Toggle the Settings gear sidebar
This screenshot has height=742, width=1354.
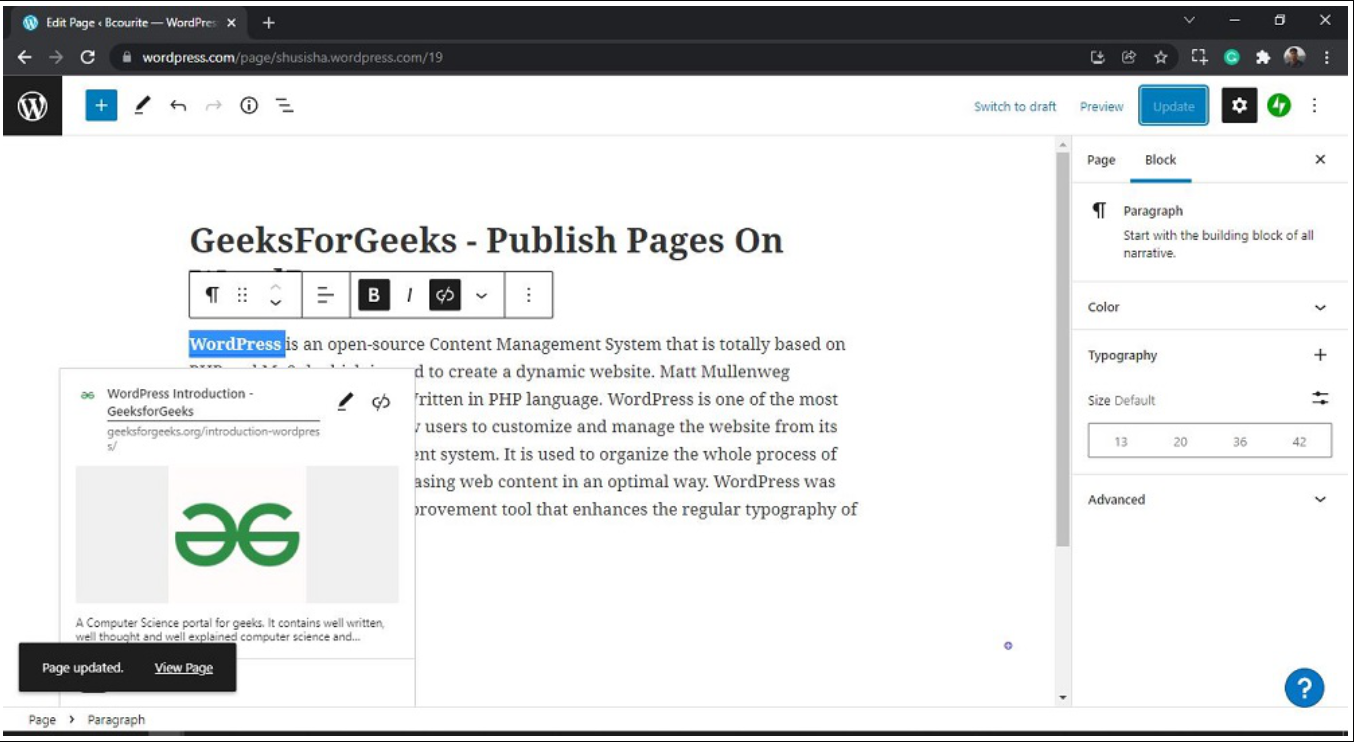(1239, 105)
